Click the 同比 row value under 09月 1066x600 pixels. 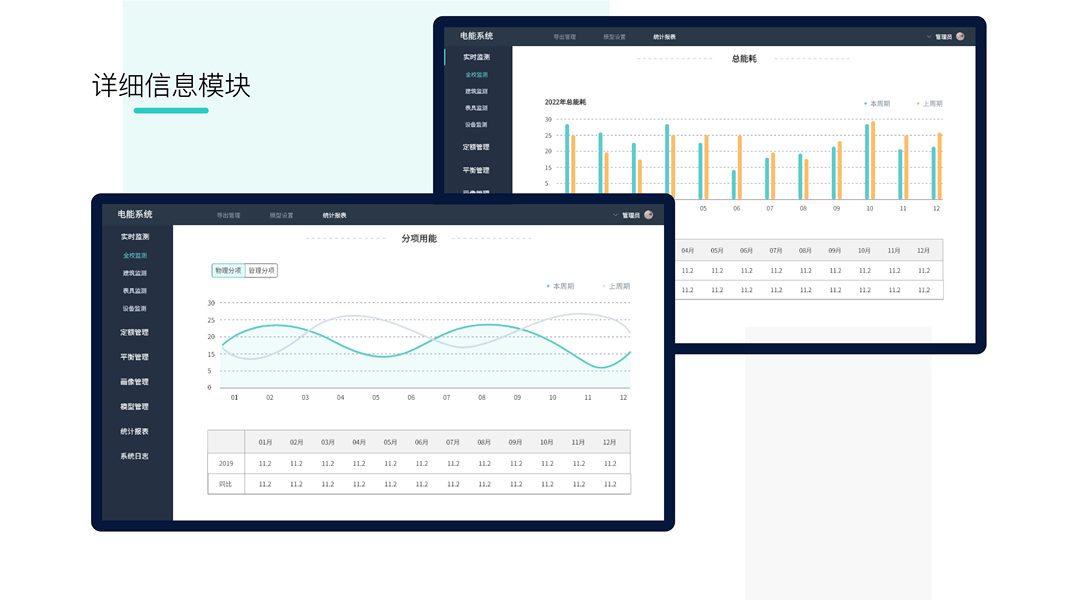[516, 484]
